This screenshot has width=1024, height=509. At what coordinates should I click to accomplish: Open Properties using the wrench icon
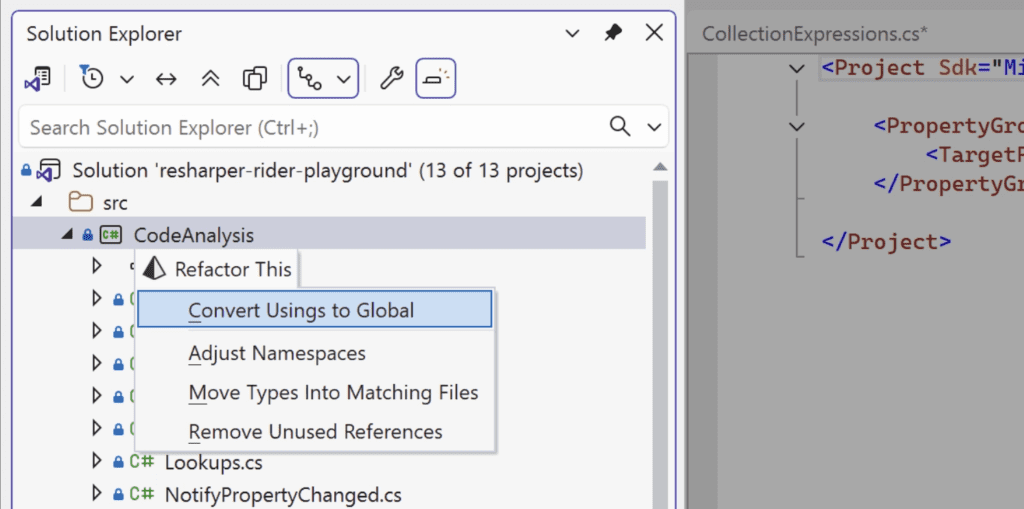(x=391, y=79)
